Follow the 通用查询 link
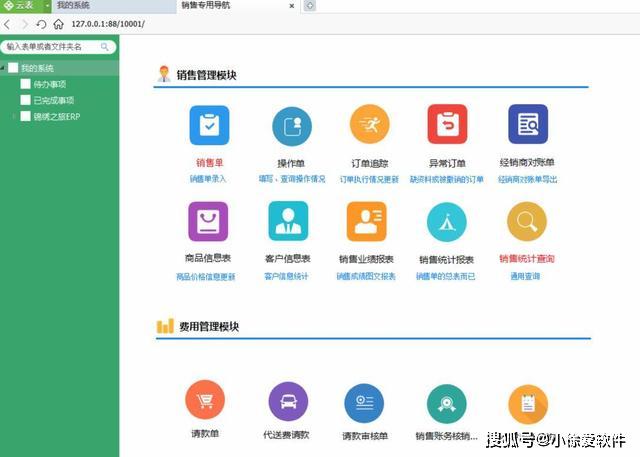640x457 pixels. point(525,276)
